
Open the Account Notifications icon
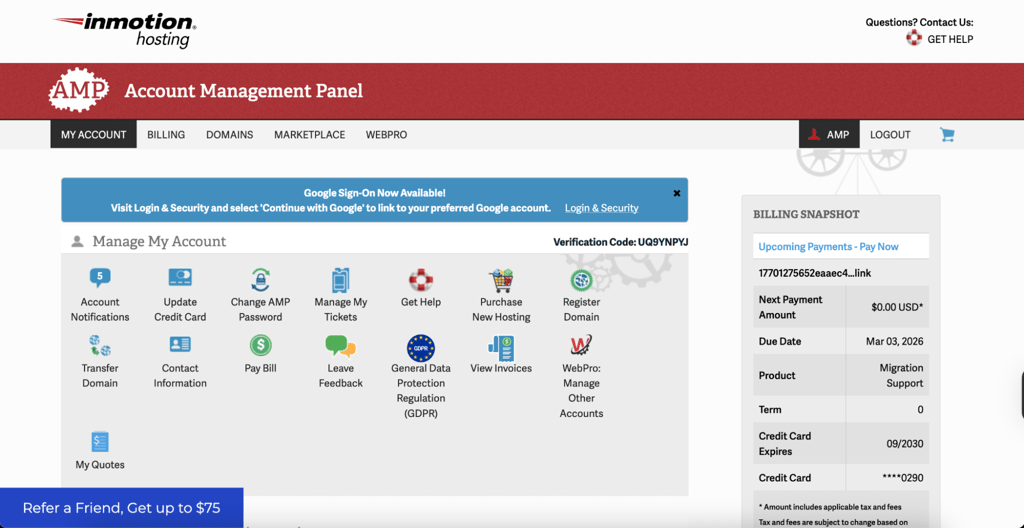tap(100, 279)
